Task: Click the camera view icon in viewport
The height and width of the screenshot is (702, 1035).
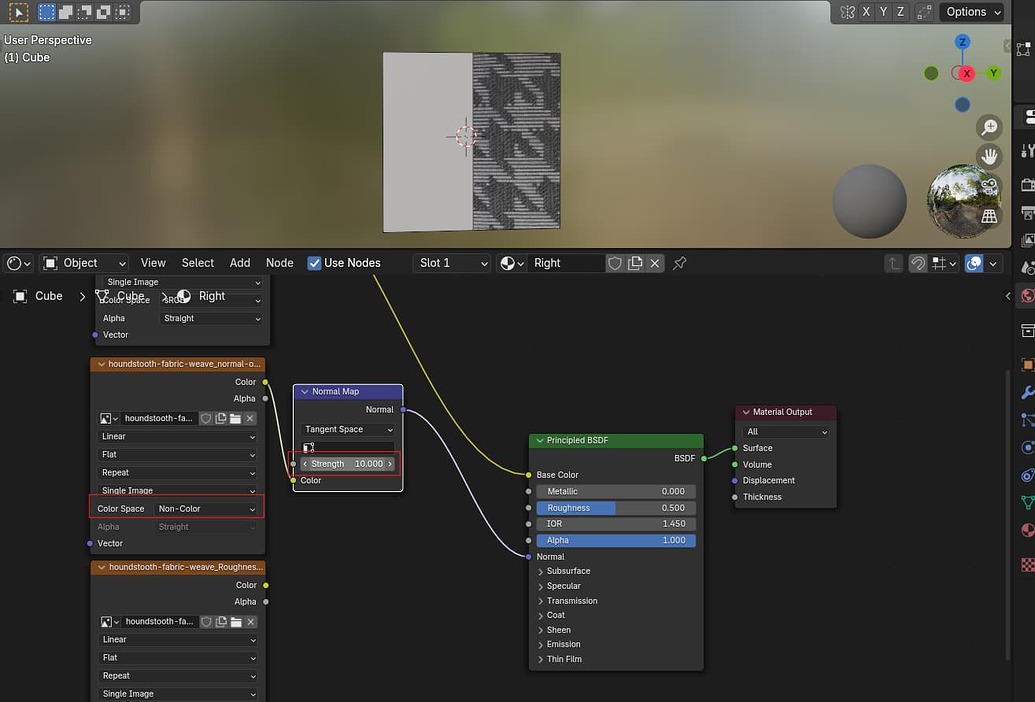Action: pos(989,186)
